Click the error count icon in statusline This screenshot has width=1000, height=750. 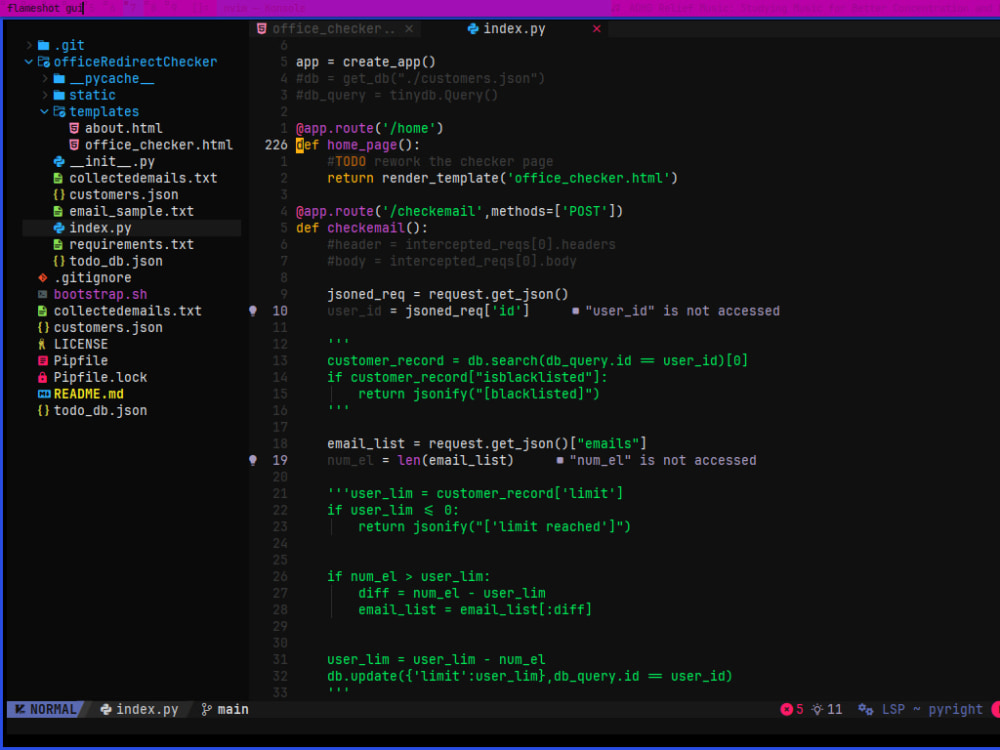[786, 709]
